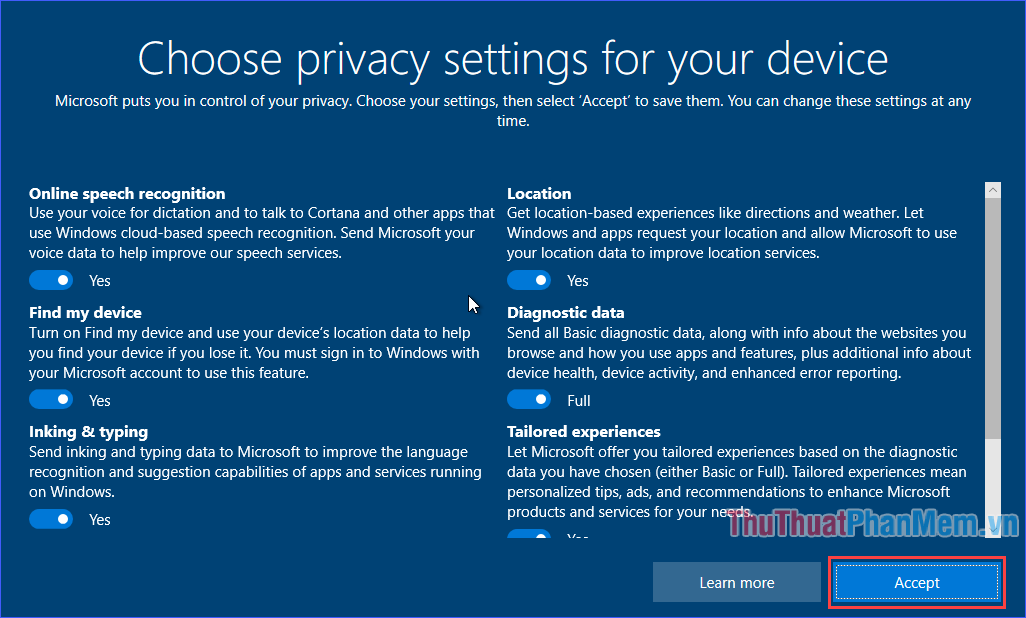Click the Yes label beside Inking & typing
This screenshot has width=1026, height=618.
pos(99,519)
